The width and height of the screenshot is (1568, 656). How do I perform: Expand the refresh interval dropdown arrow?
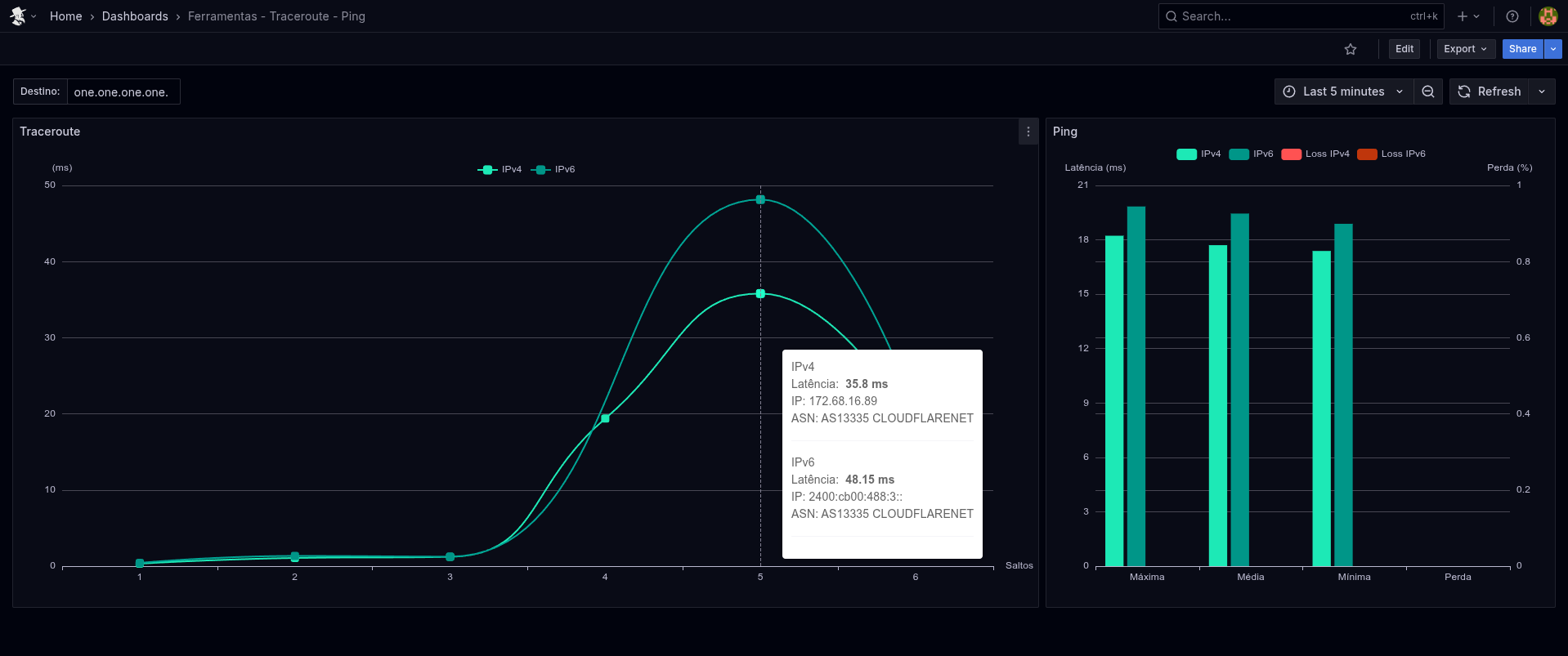[1542, 91]
